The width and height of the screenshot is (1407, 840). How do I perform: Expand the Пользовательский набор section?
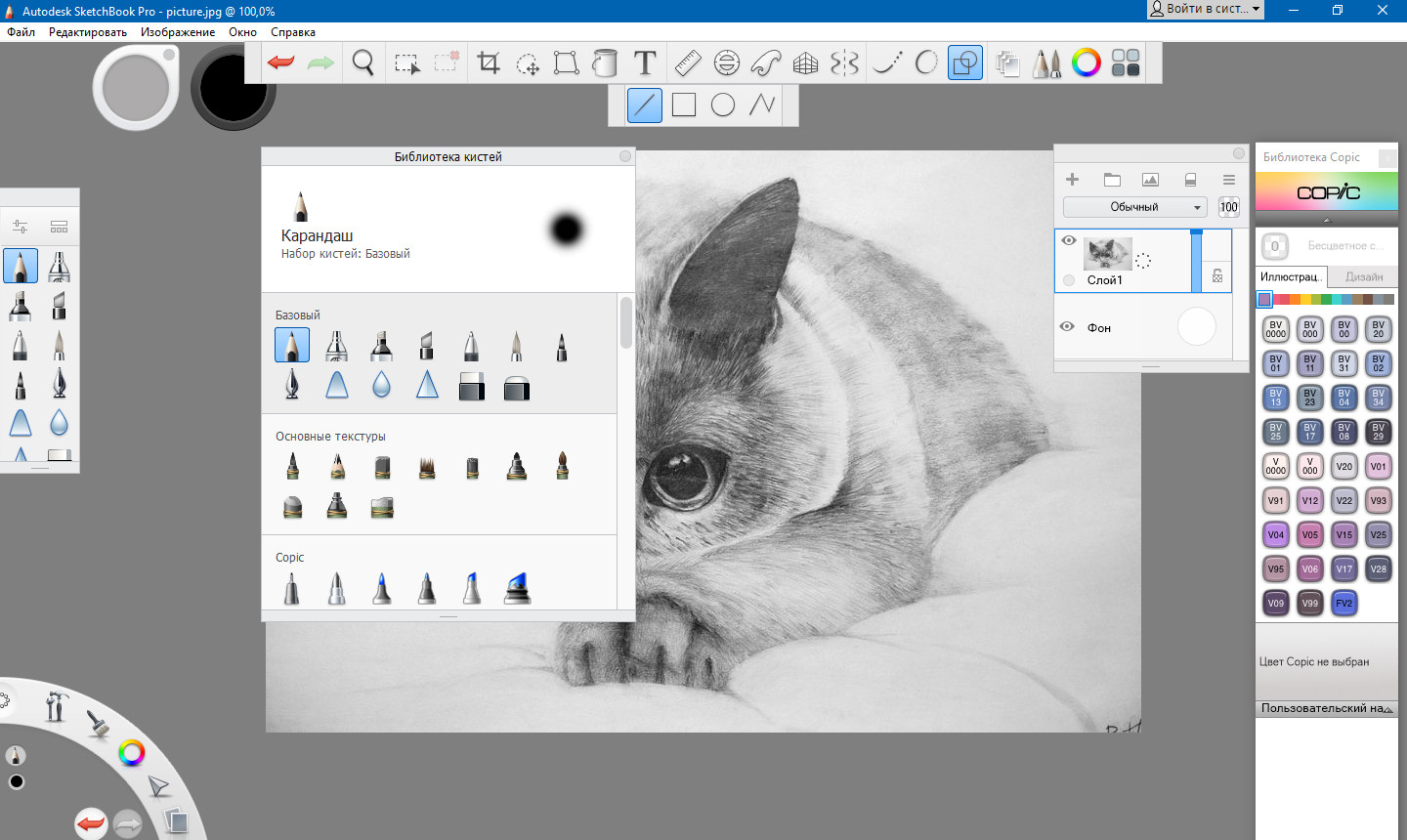pyautogui.click(x=1327, y=708)
